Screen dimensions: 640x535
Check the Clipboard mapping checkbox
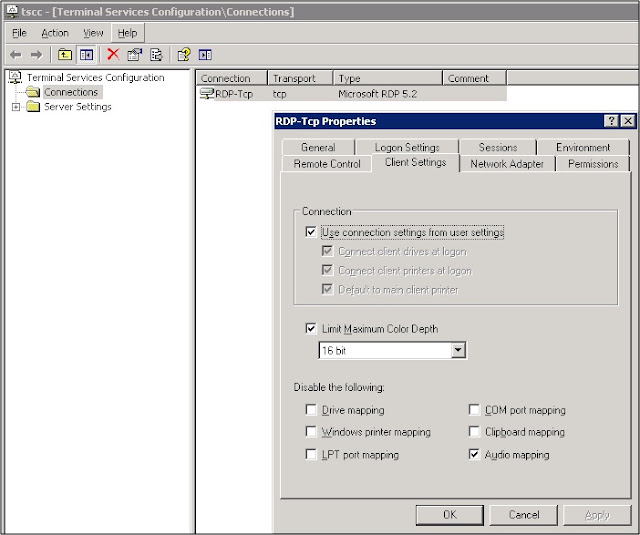click(474, 431)
